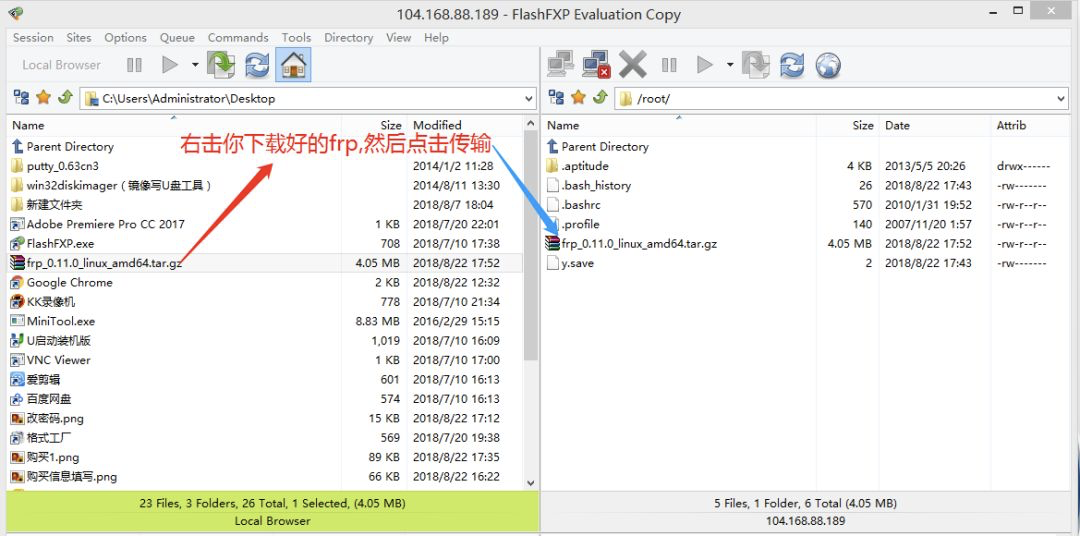The height and width of the screenshot is (536, 1080).
Task: Click the remote favorites star icon
Action: coord(579,98)
